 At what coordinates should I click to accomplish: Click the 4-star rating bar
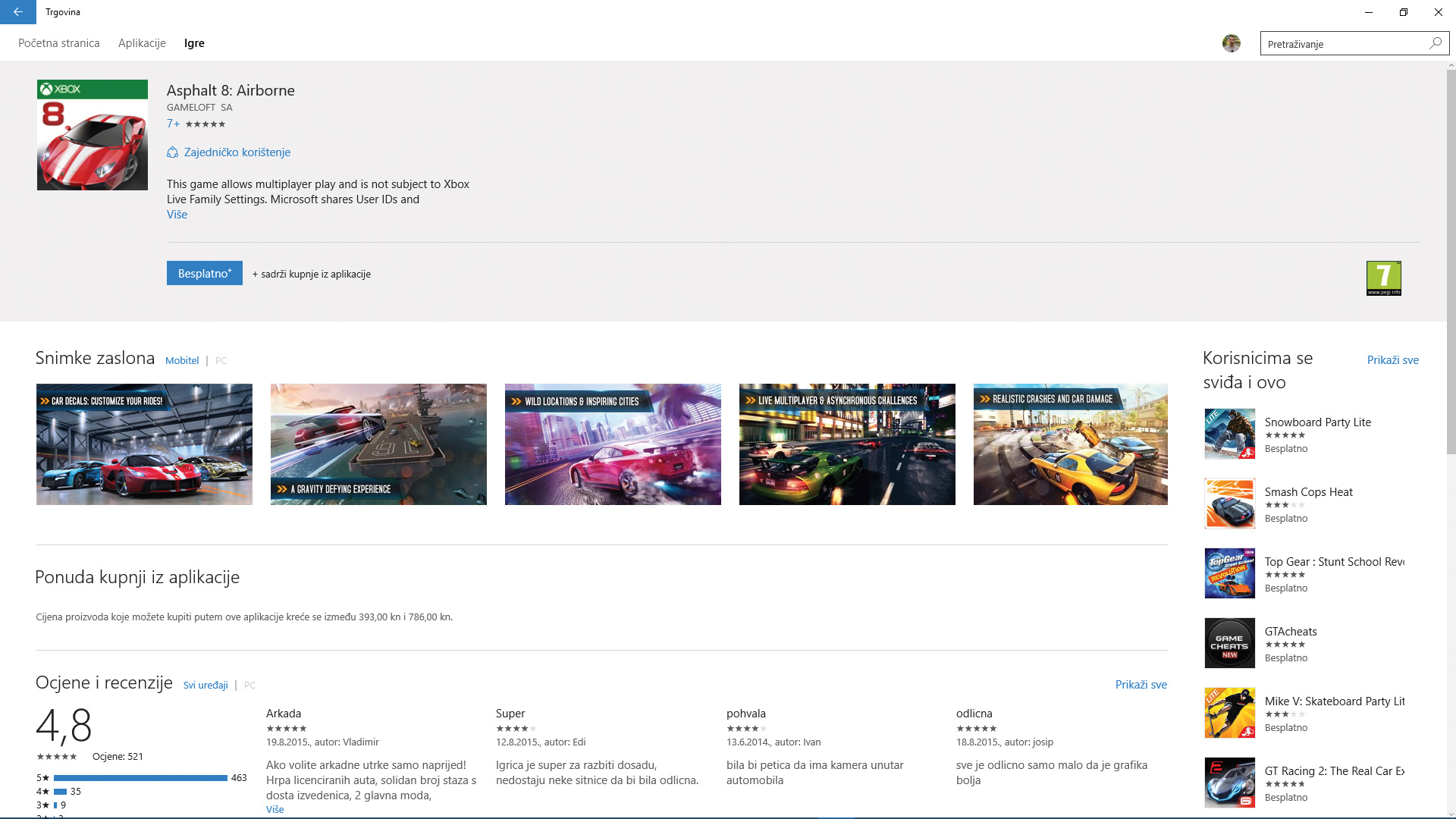[x=61, y=792]
